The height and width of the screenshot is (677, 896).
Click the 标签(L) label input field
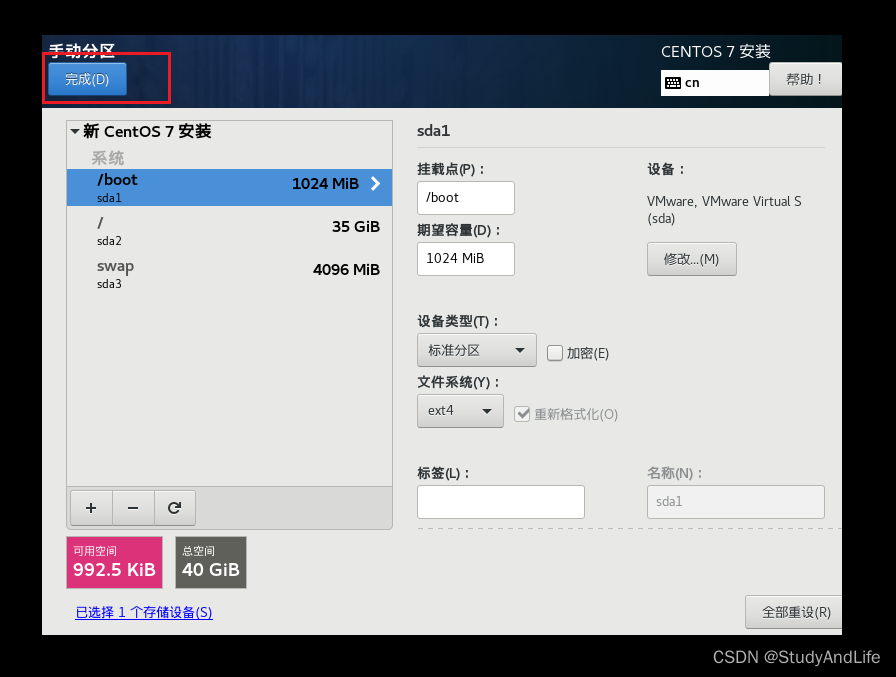[x=500, y=501]
